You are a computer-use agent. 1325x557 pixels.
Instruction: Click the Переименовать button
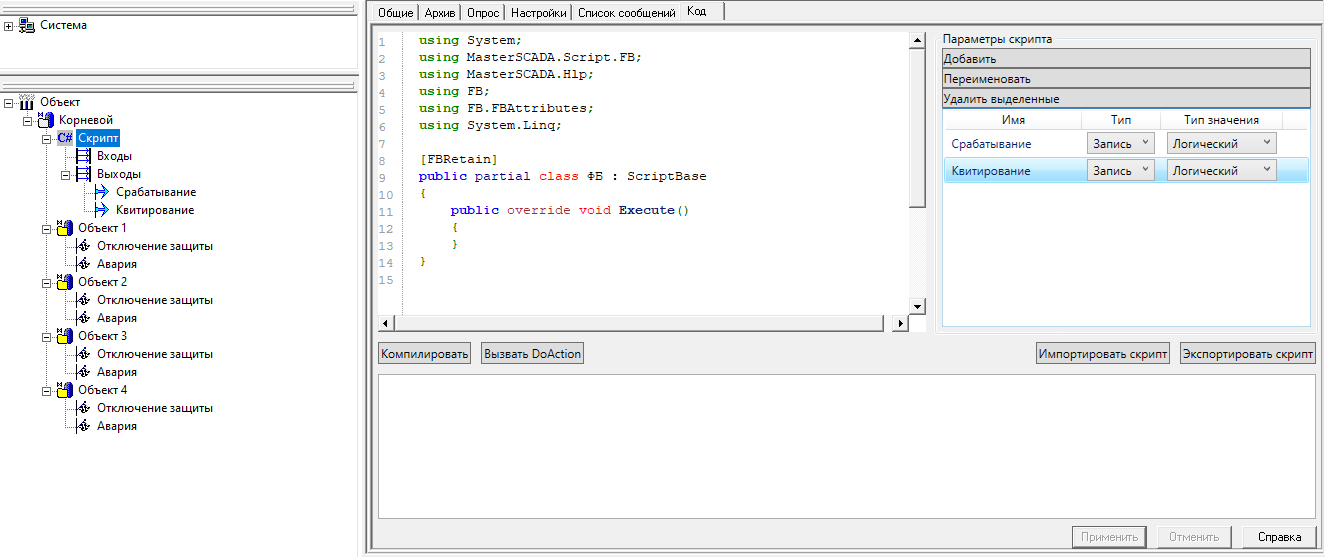(x=1126, y=79)
